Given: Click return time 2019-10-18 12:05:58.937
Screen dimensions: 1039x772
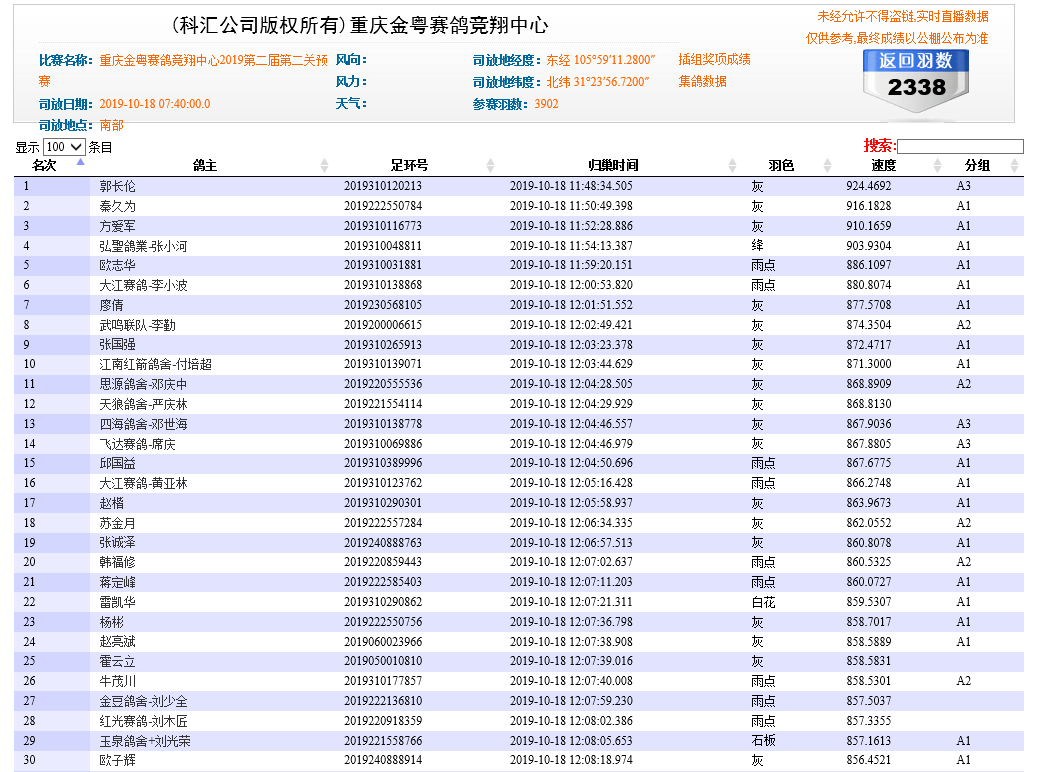Looking at the screenshot, I should pyautogui.click(x=571, y=503).
